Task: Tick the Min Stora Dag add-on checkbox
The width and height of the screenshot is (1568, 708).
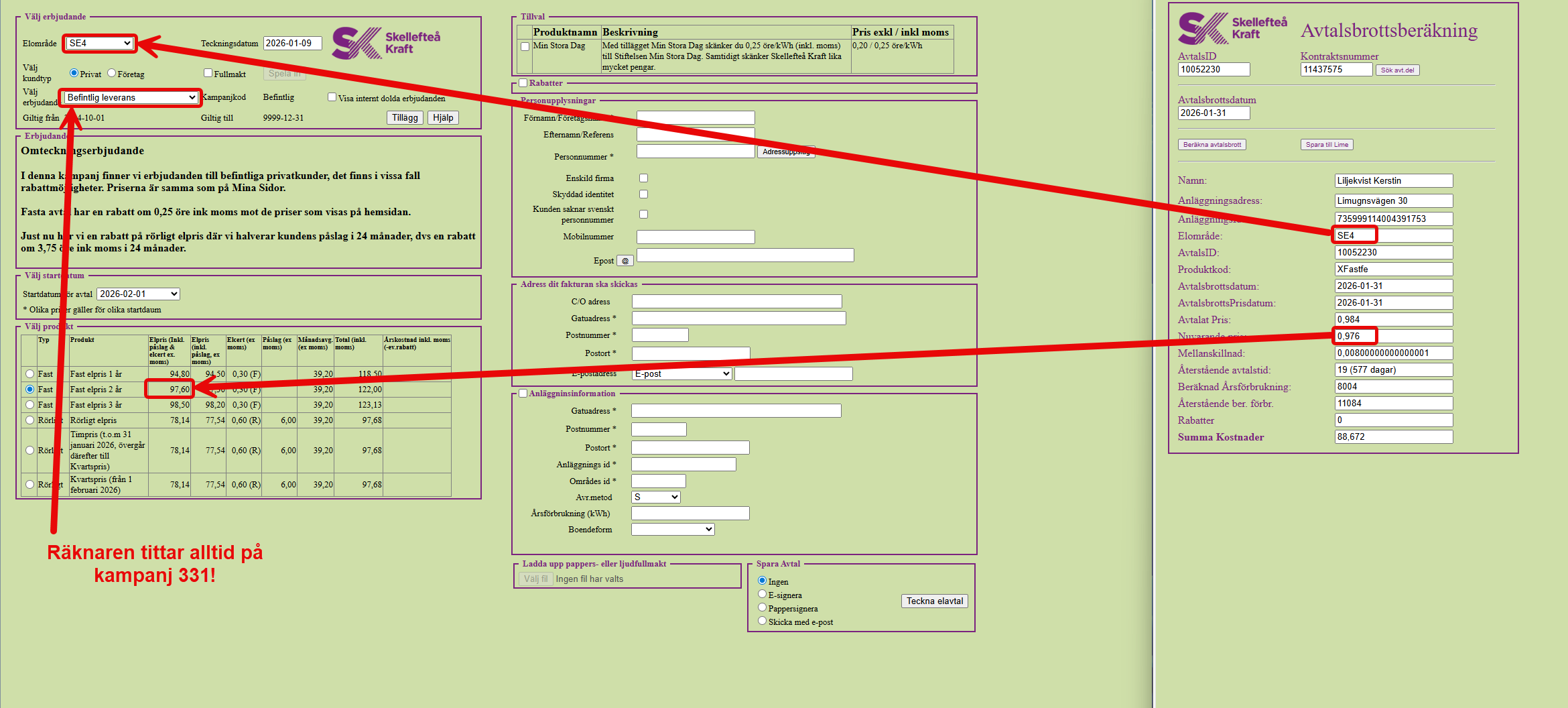Action: (x=525, y=46)
